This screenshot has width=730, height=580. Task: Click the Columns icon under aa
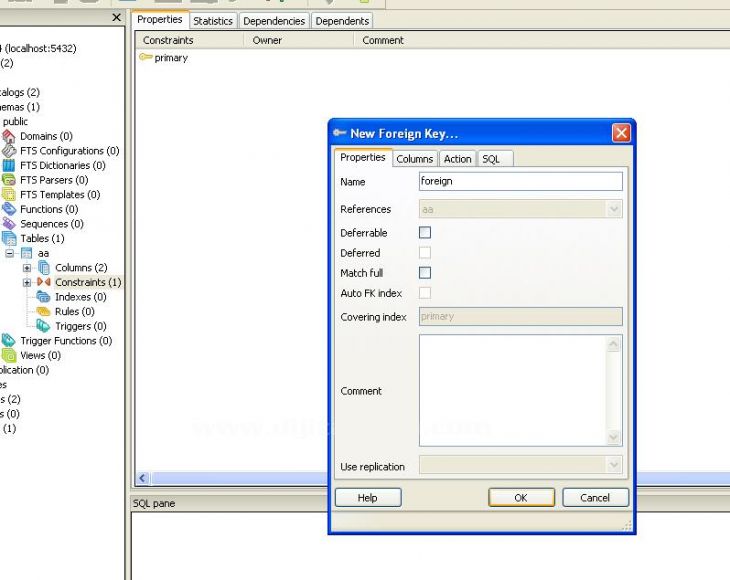click(44, 268)
